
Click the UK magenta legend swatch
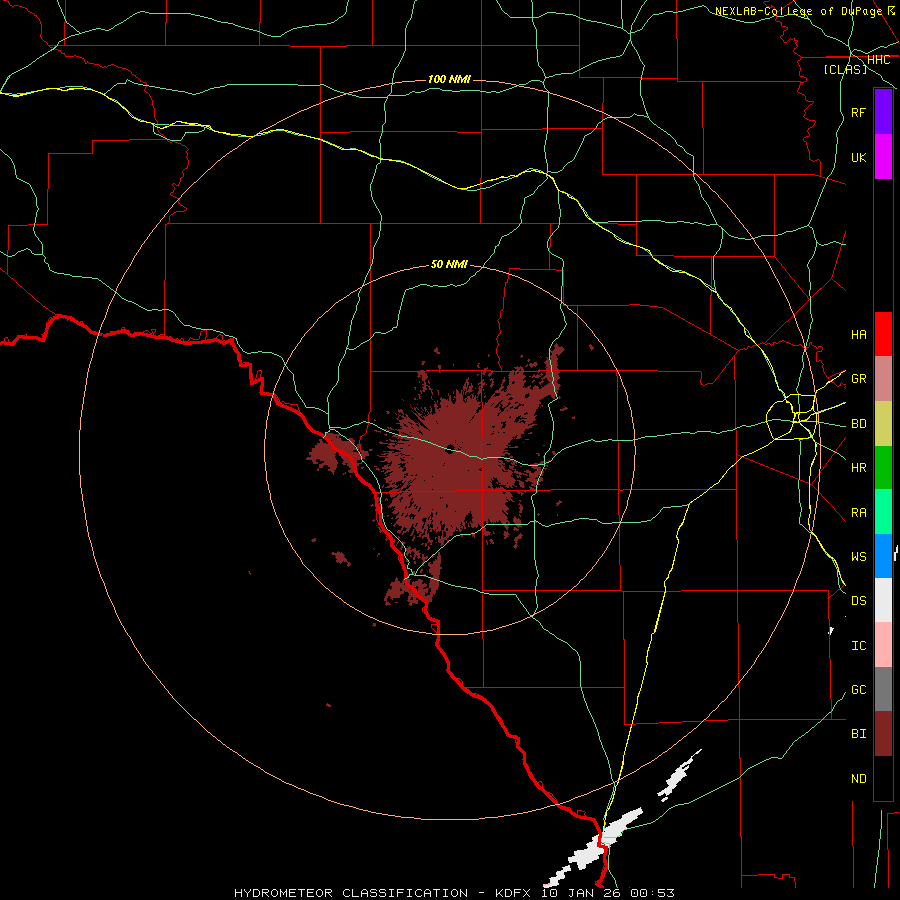point(883,157)
